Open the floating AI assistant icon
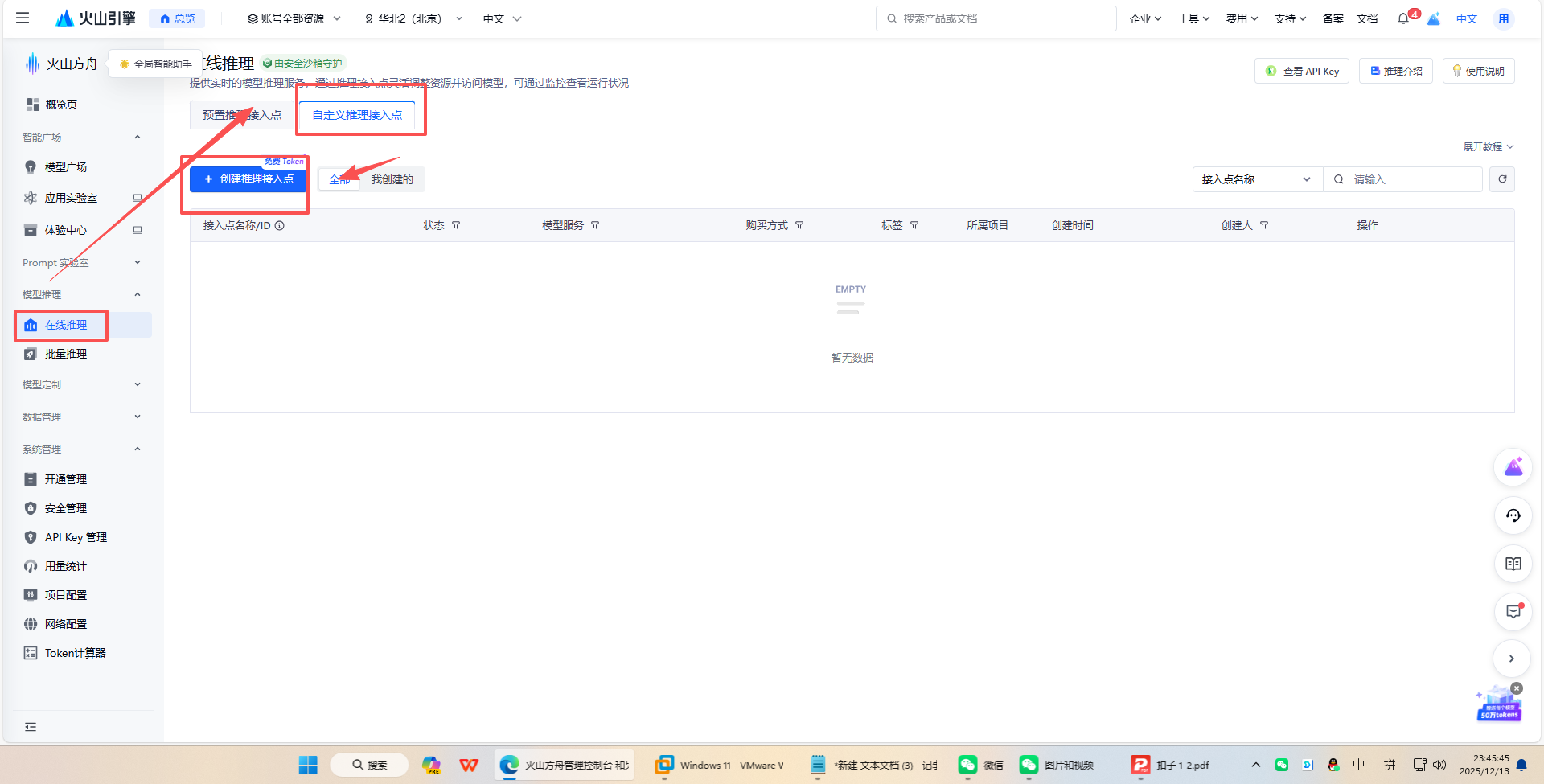The image size is (1544, 784). (1513, 467)
